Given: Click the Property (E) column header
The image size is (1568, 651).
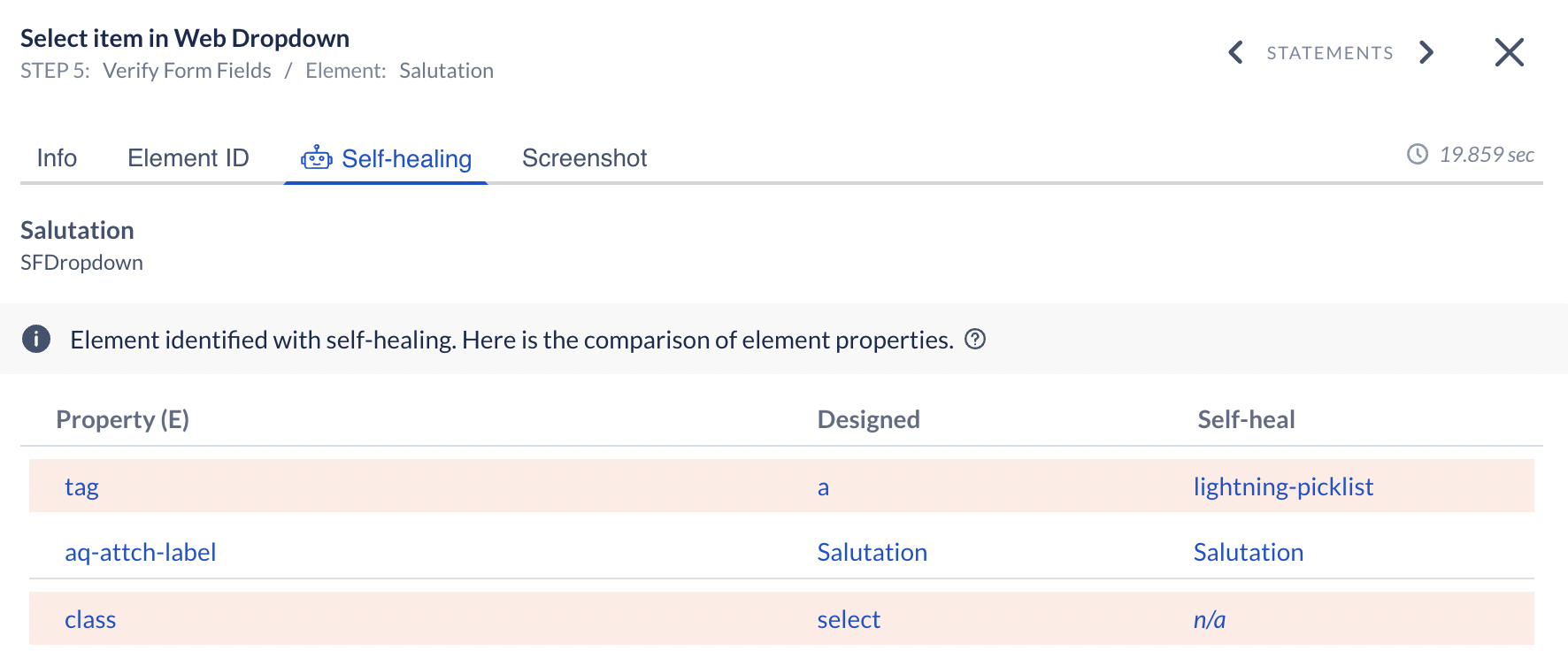Looking at the screenshot, I should click(x=122, y=419).
